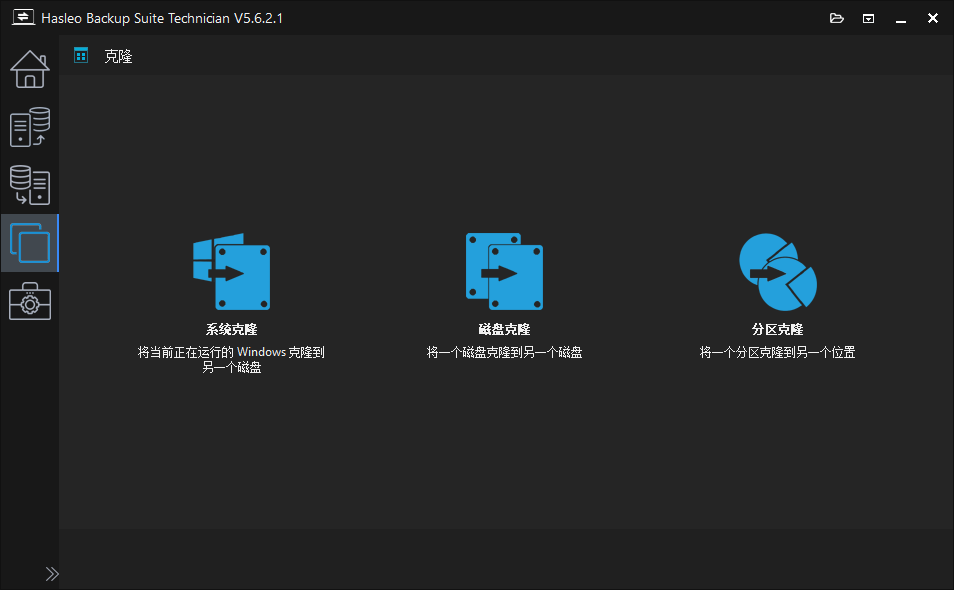This screenshot has width=954, height=590.
Task: Select the Home icon in the sidebar
Action: click(29, 69)
